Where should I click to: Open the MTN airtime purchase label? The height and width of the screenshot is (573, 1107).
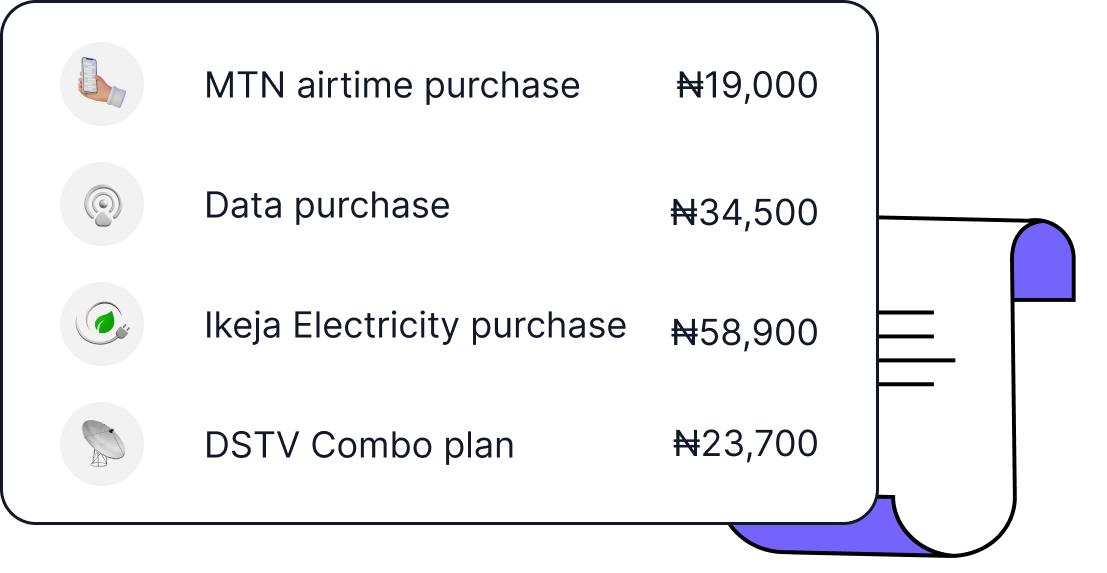coord(392,85)
